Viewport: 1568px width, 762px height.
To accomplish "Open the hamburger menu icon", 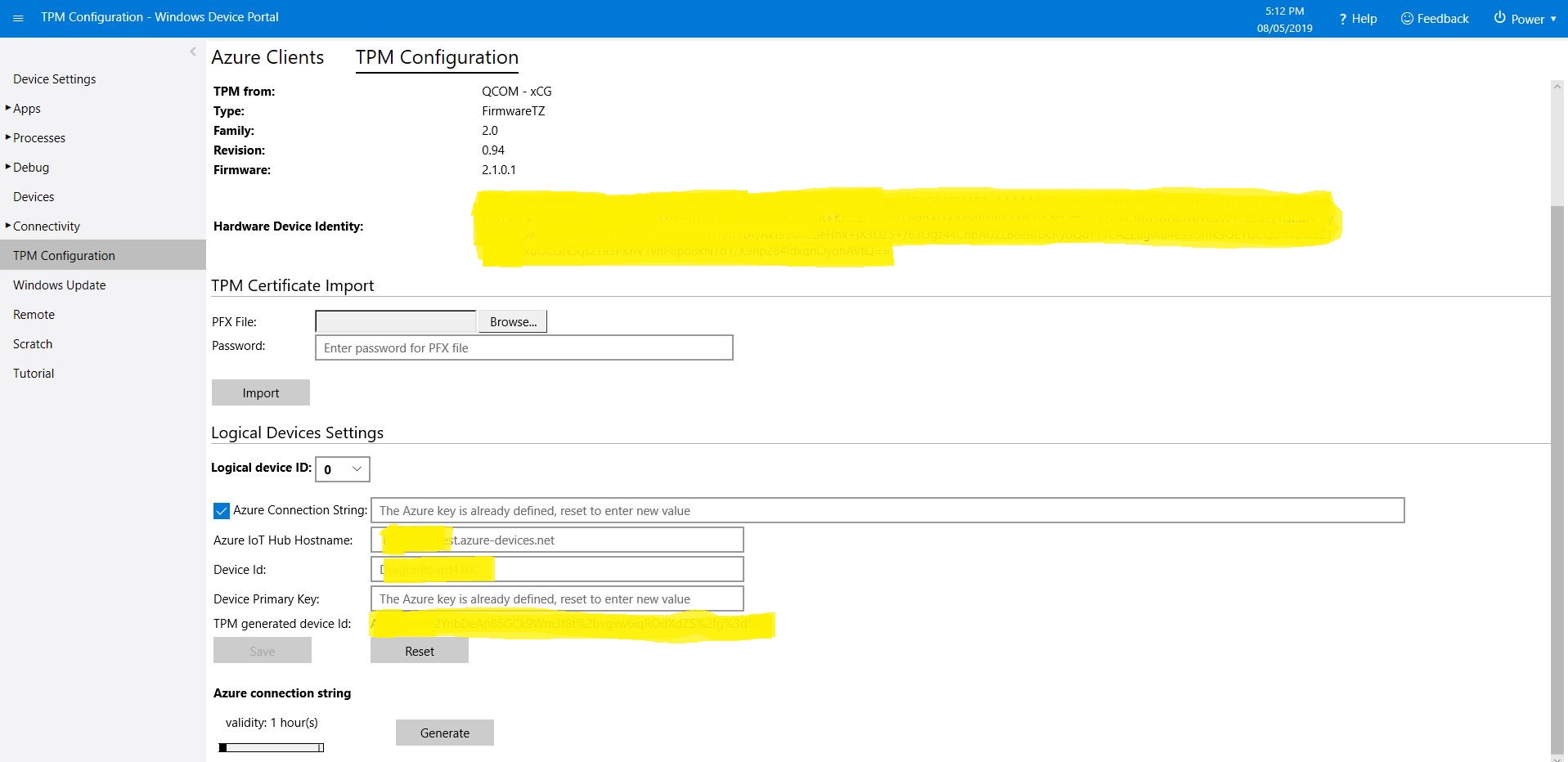I will (x=18, y=18).
